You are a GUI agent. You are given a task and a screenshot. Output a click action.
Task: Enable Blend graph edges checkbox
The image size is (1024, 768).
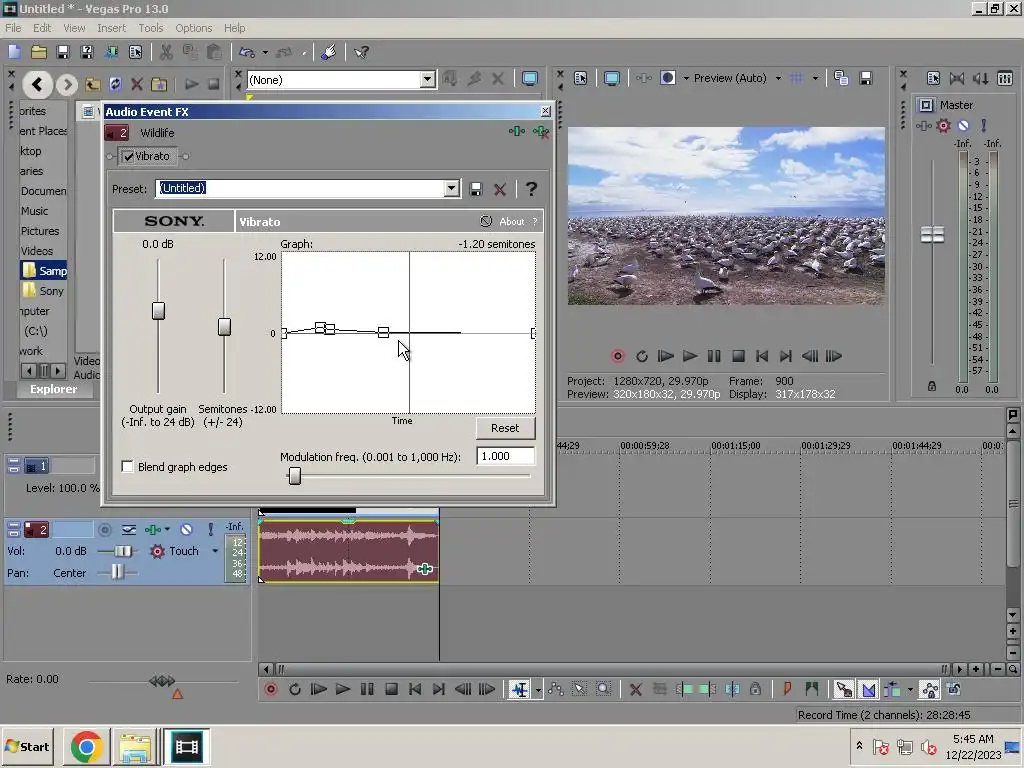[128, 466]
